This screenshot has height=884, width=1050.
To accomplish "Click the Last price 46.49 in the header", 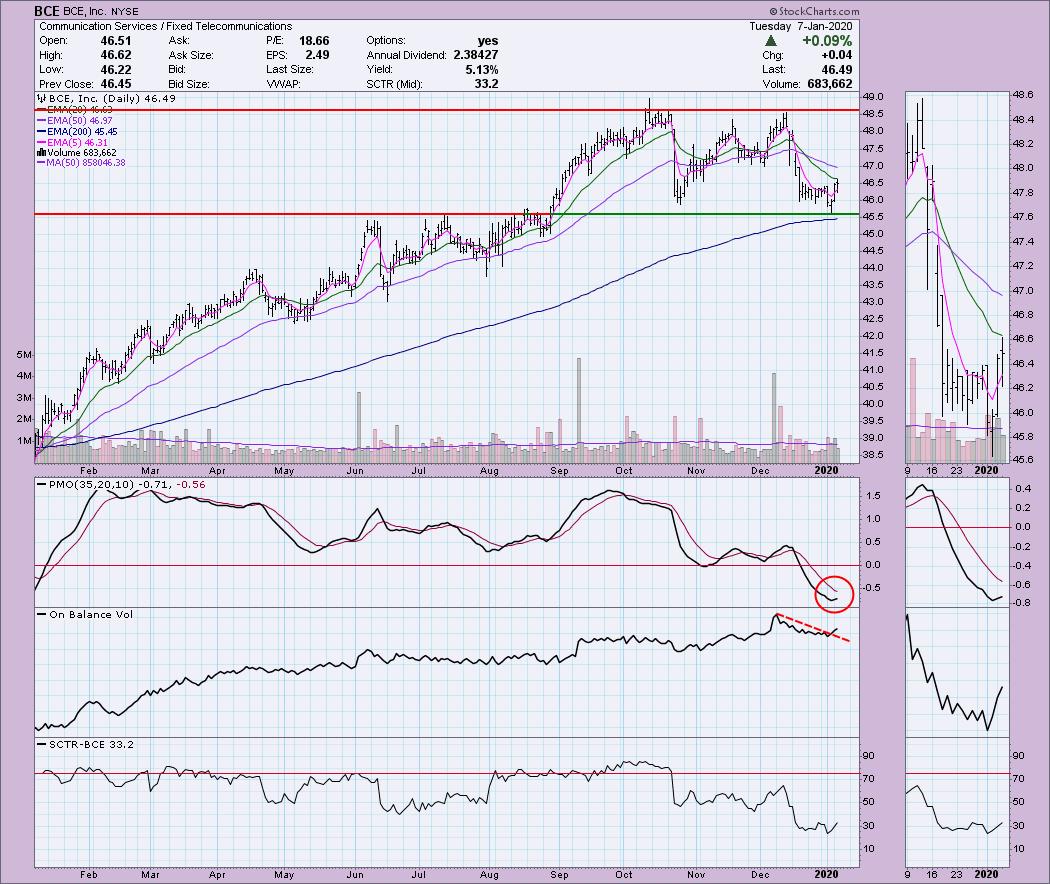I will click(x=837, y=70).
